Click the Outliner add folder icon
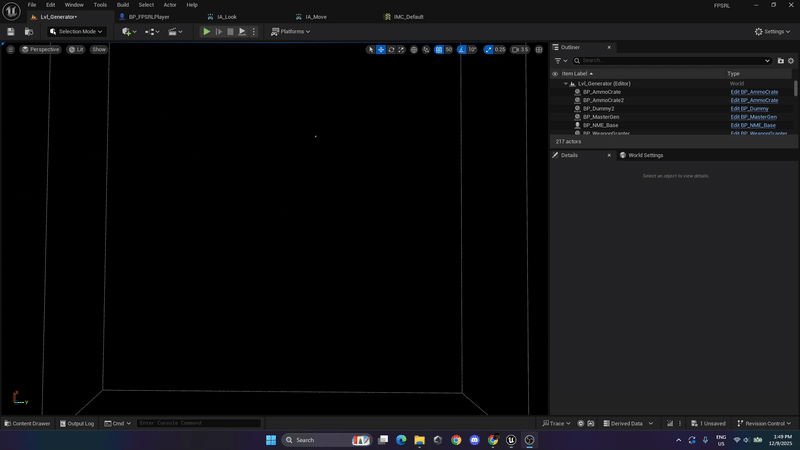The width and height of the screenshot is (800, 450). [781, 61]
